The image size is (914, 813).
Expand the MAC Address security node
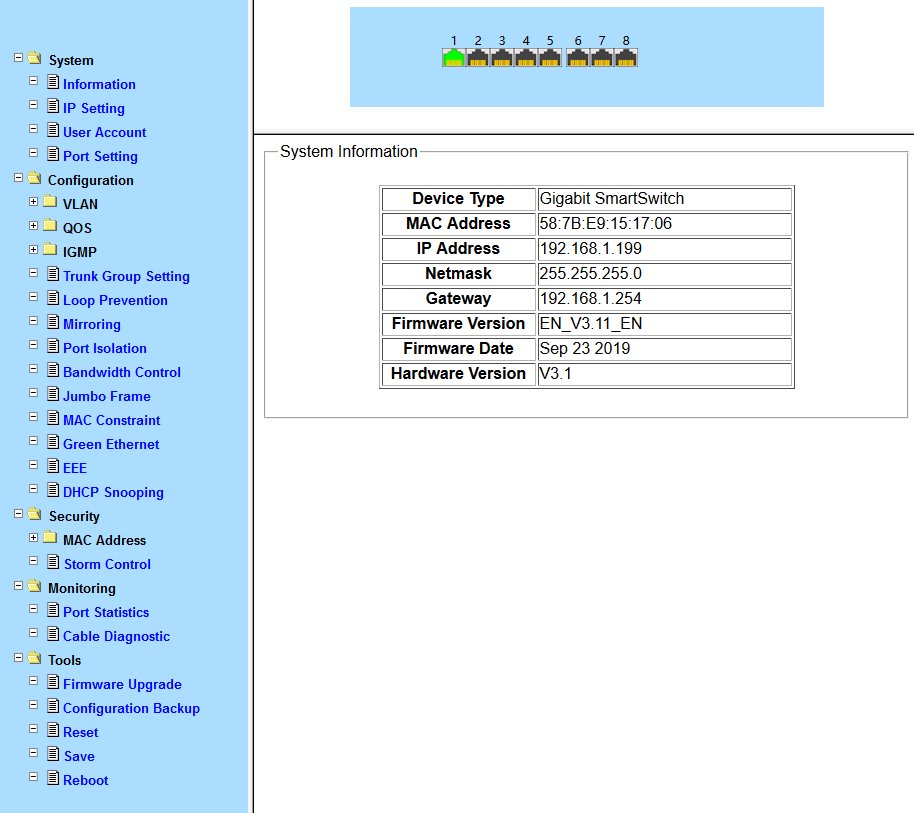(x=34, y=539)
